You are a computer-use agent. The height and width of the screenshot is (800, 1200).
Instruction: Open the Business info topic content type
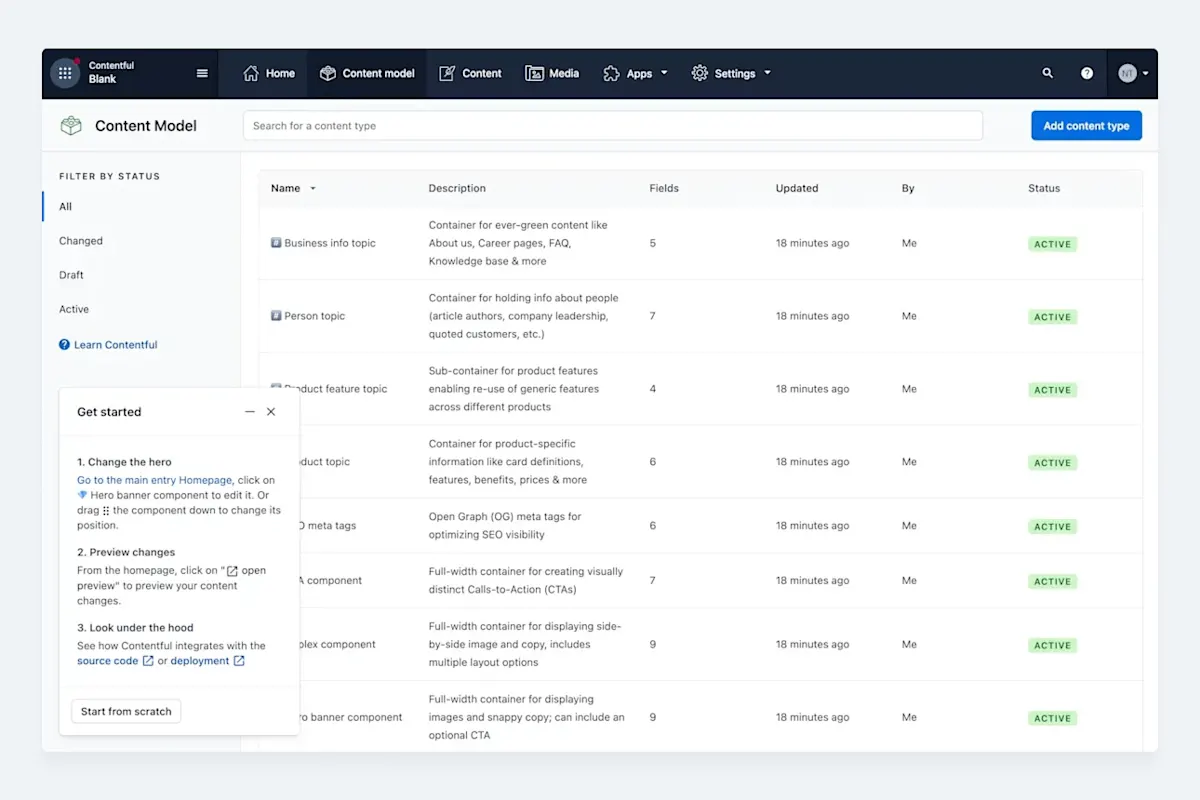(x=330, y=243)
